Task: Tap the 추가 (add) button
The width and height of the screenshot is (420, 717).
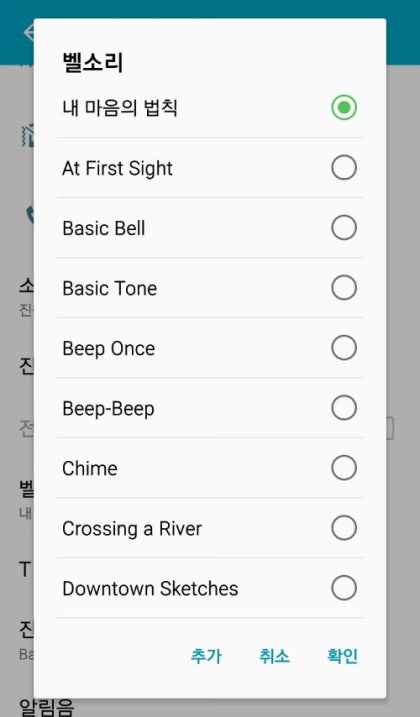Action: pos(206,656)
